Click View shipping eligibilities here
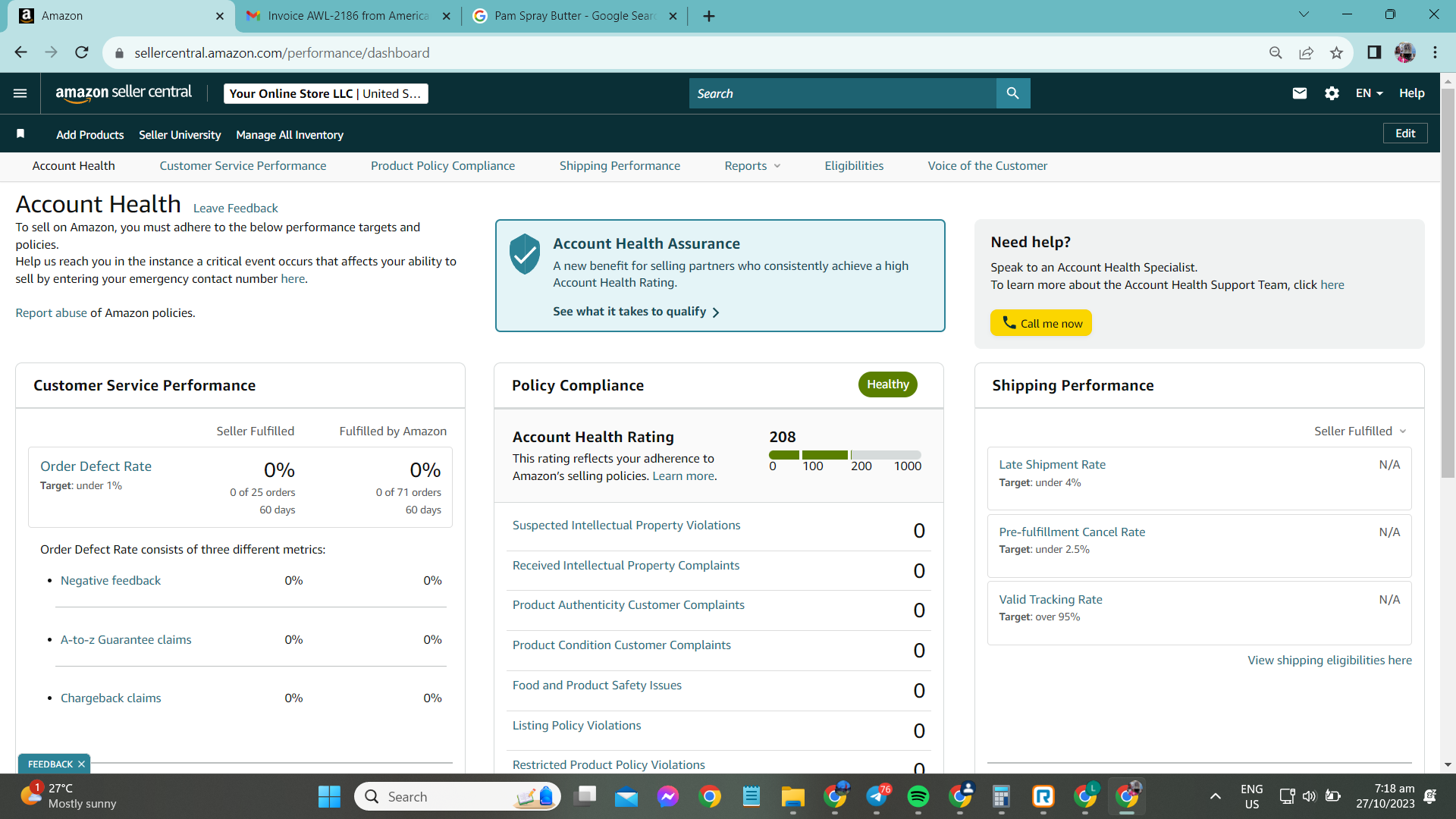Screen dimensions: 1456x819 (1329, 661)
